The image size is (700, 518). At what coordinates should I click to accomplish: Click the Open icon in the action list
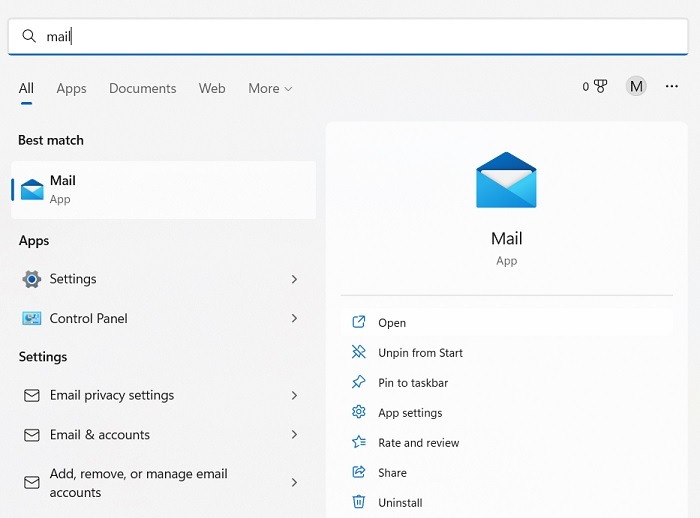pos(359,322)
